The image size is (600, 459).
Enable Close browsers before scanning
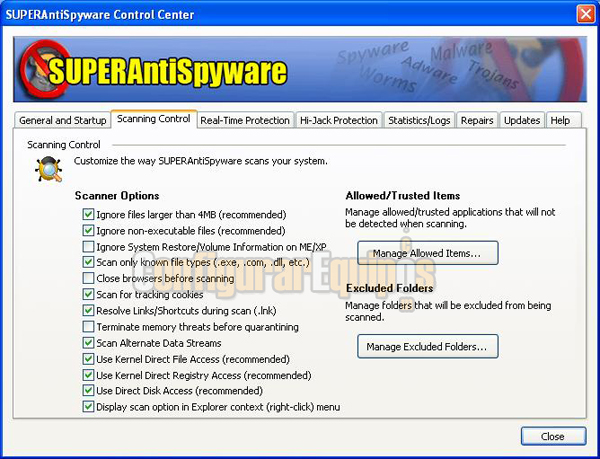(88, 278)
